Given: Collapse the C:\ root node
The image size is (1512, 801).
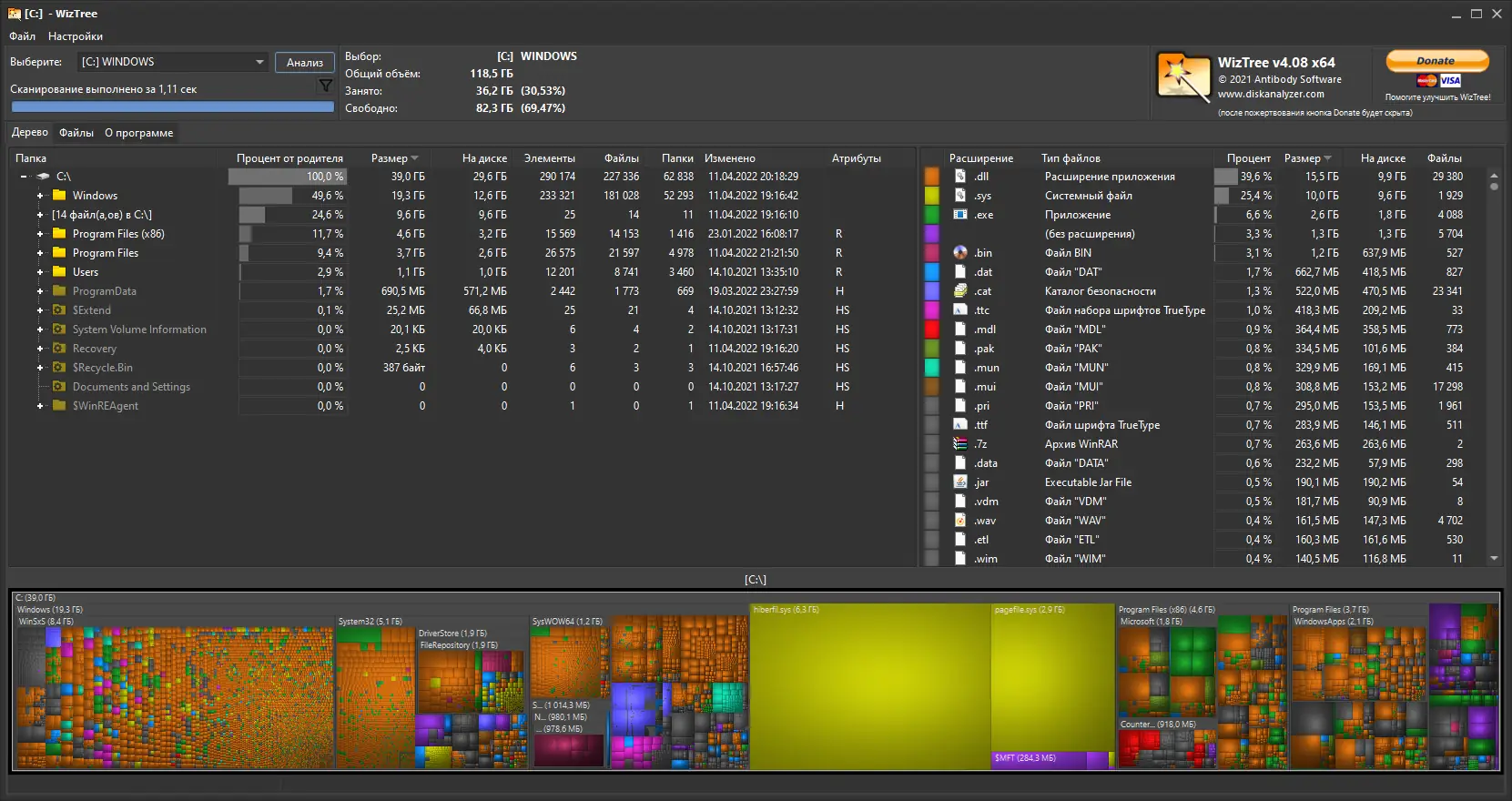Looking at the screenshot, I should point(24,177).
